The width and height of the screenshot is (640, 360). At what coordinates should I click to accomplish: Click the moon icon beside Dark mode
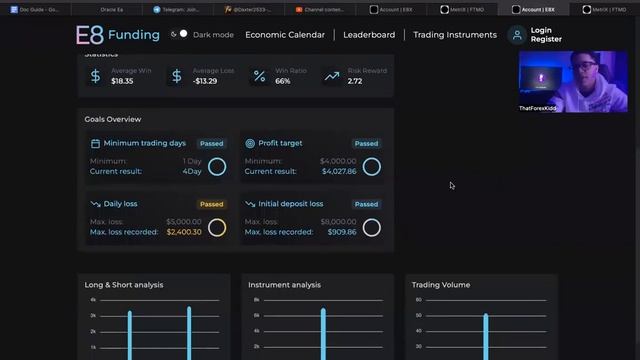[173, 35]
